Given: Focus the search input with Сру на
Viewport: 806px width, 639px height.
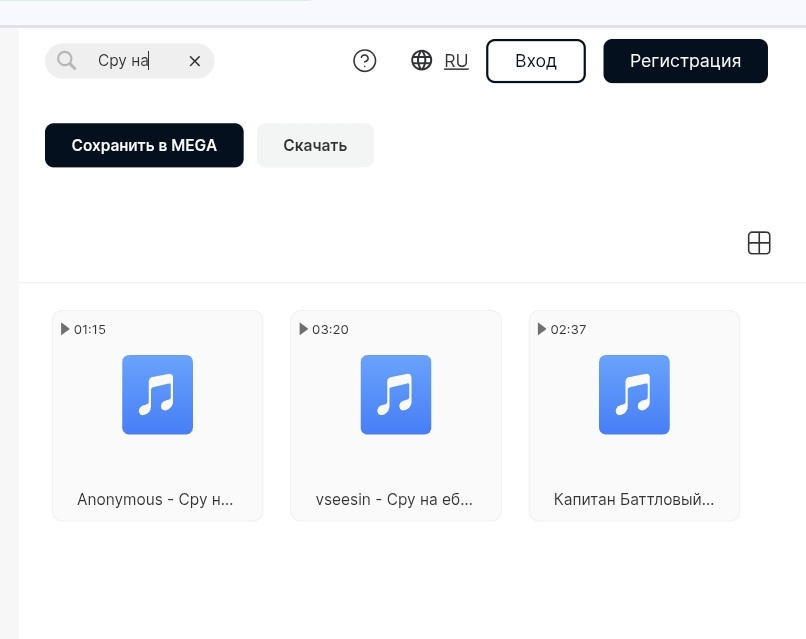Looking at the screenshot, I should pyautogui.click(x=136, y=61).
